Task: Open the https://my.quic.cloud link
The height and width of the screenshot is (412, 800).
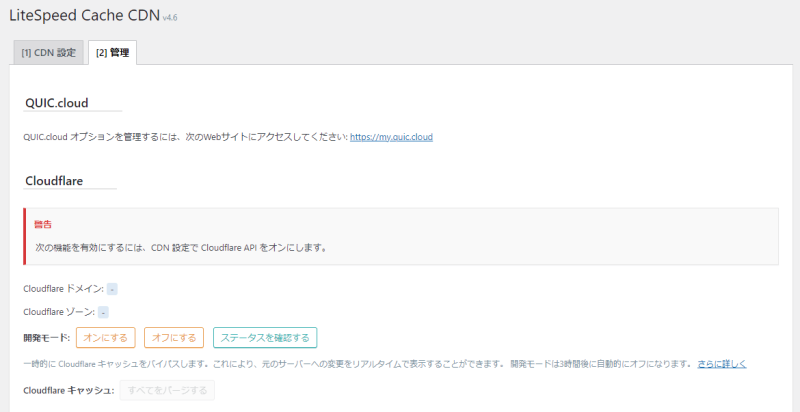Action: (x=391, y=137)
